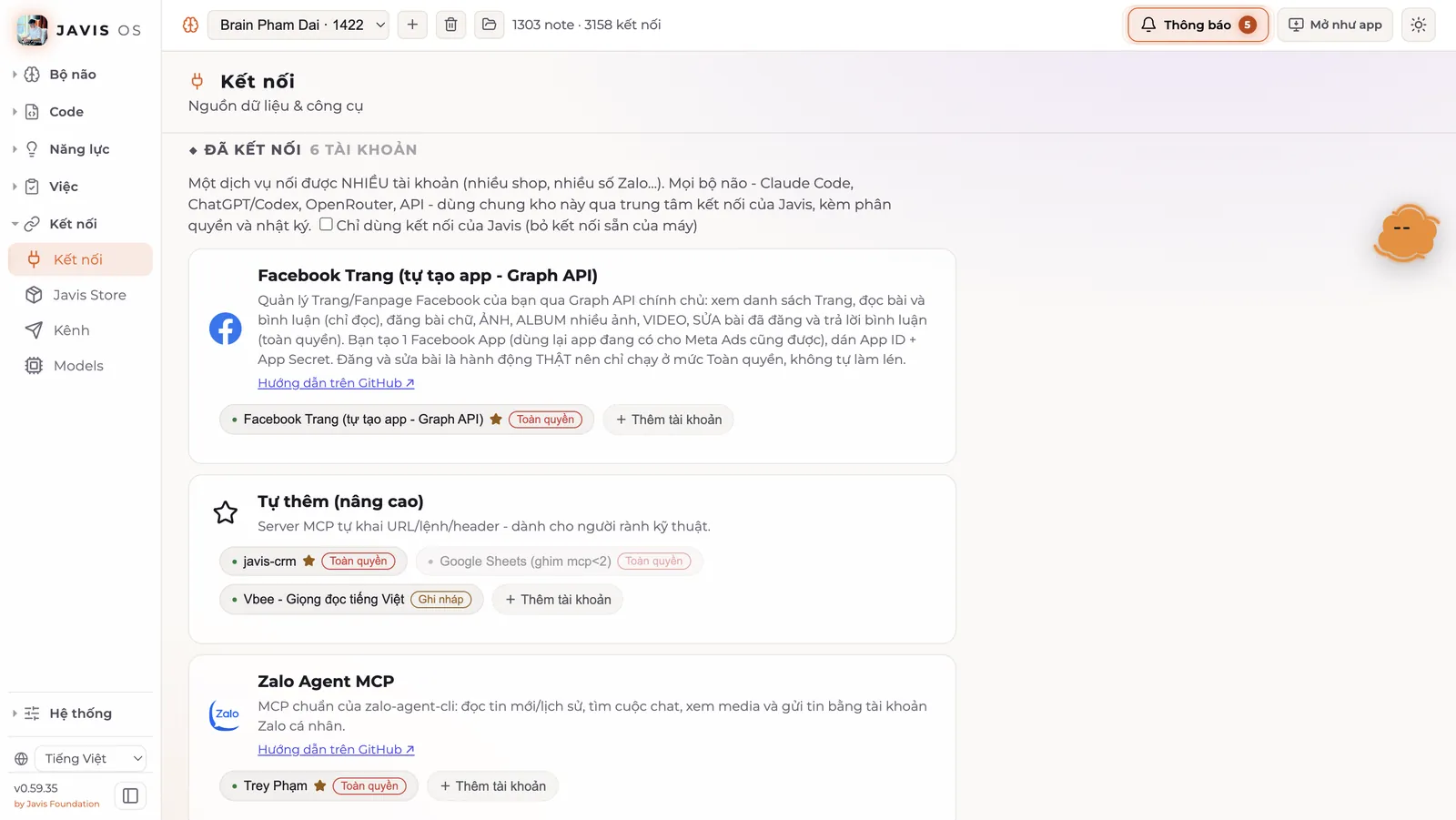Select the Vbee - Giọng đọc tiếng Việt account

point(351,600)
